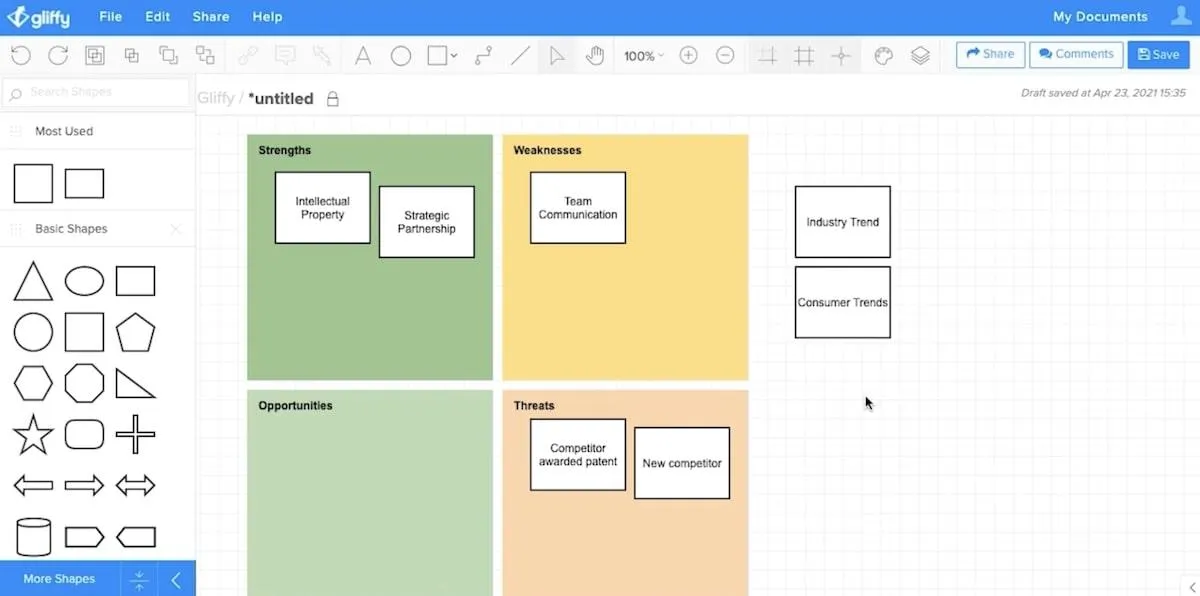Toggle snap to grid icon

pyautogui.click(x=841, y=56)
